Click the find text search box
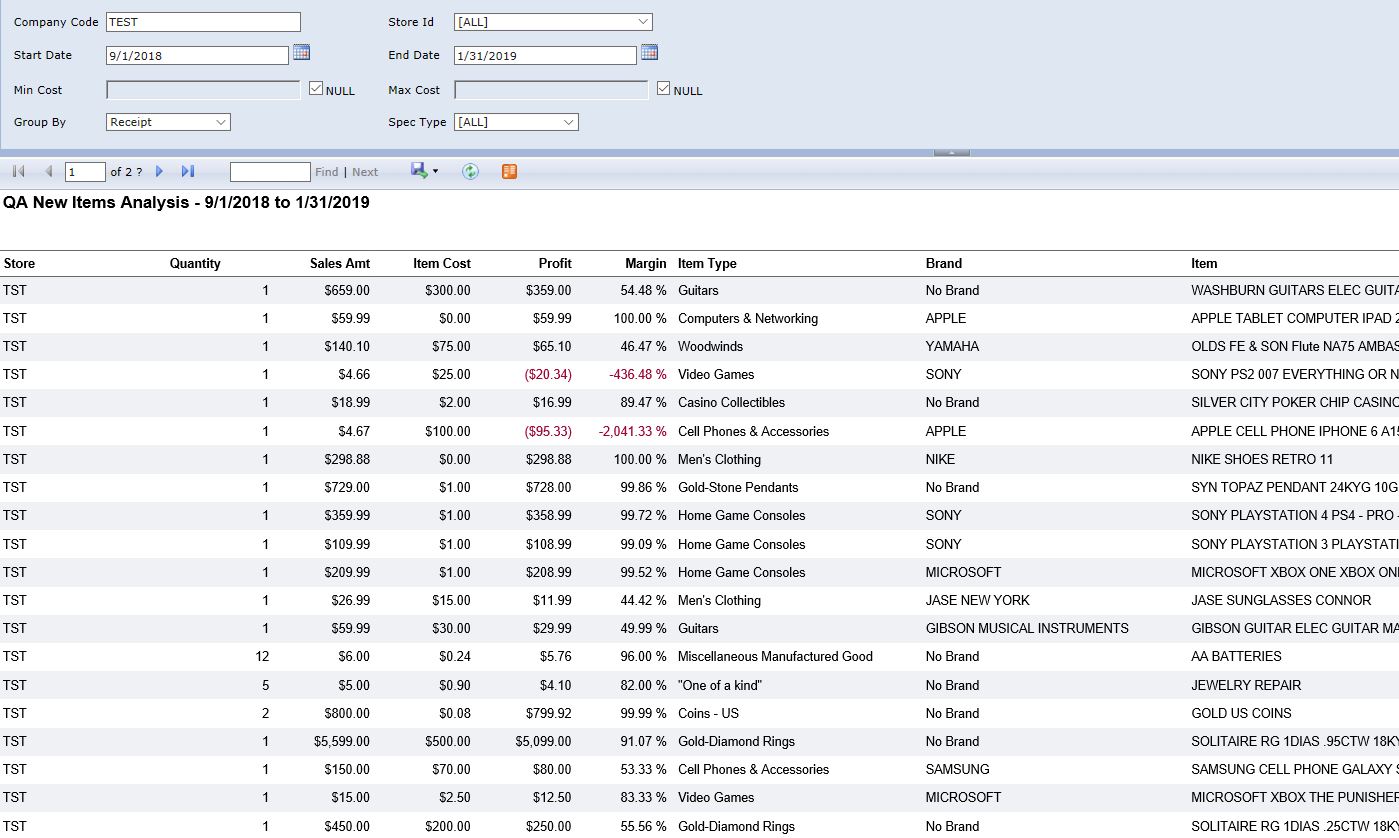This screenshot has width=1399, height=838. 270,172
